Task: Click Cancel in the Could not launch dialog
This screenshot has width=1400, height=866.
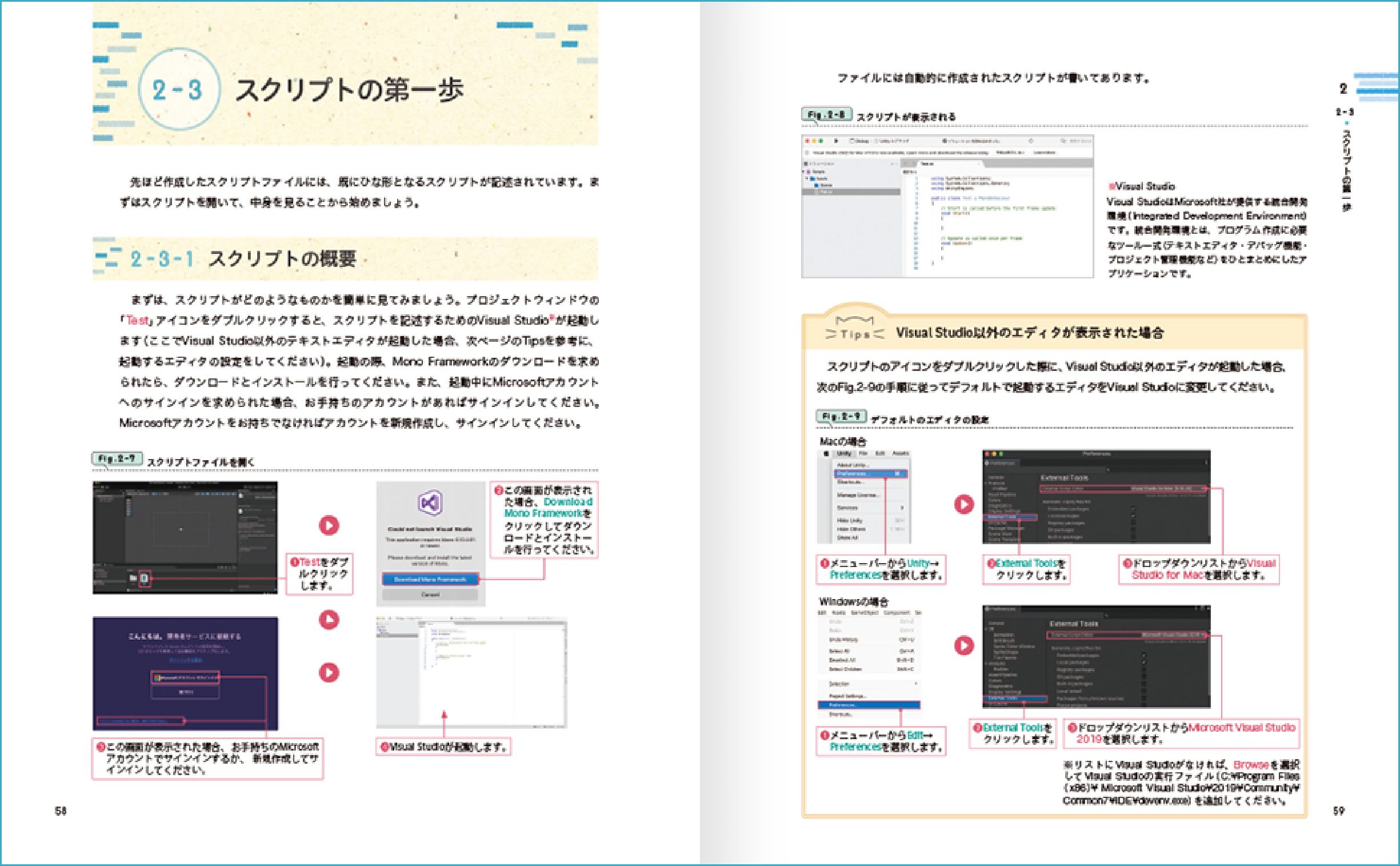Action: click(431, 594)
